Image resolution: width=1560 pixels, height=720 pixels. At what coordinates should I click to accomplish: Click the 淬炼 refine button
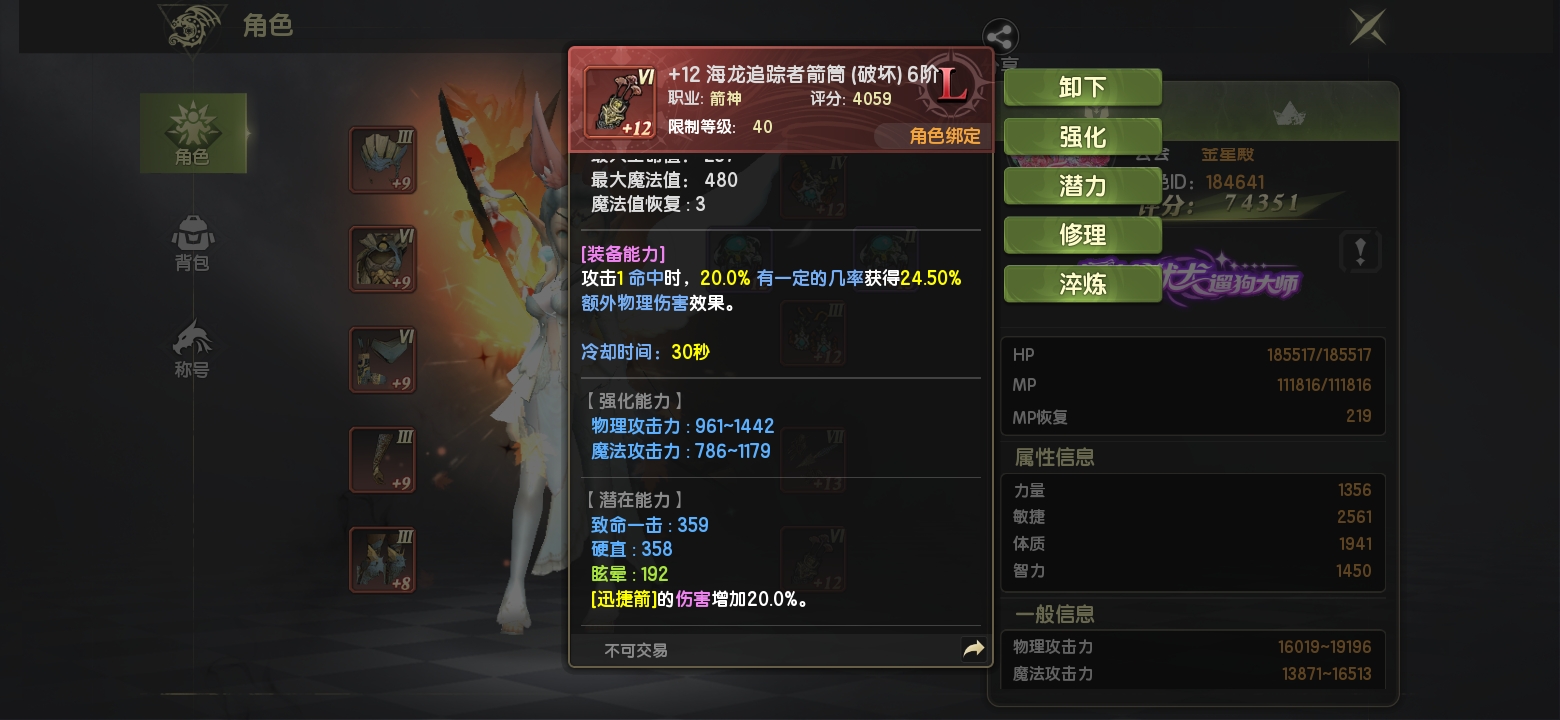click(x=1082, y=284)
